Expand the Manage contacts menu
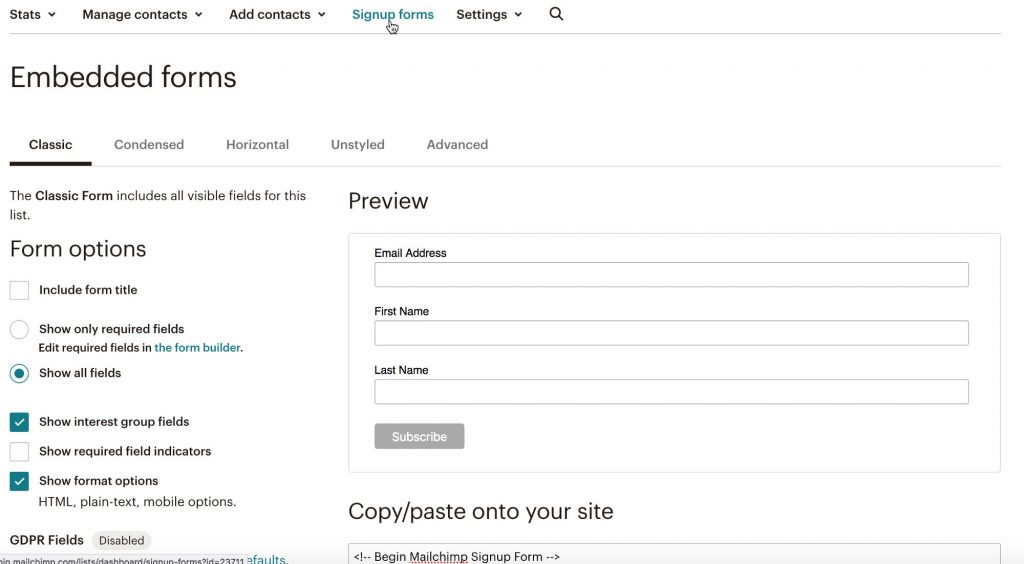 tap(142, 15)
